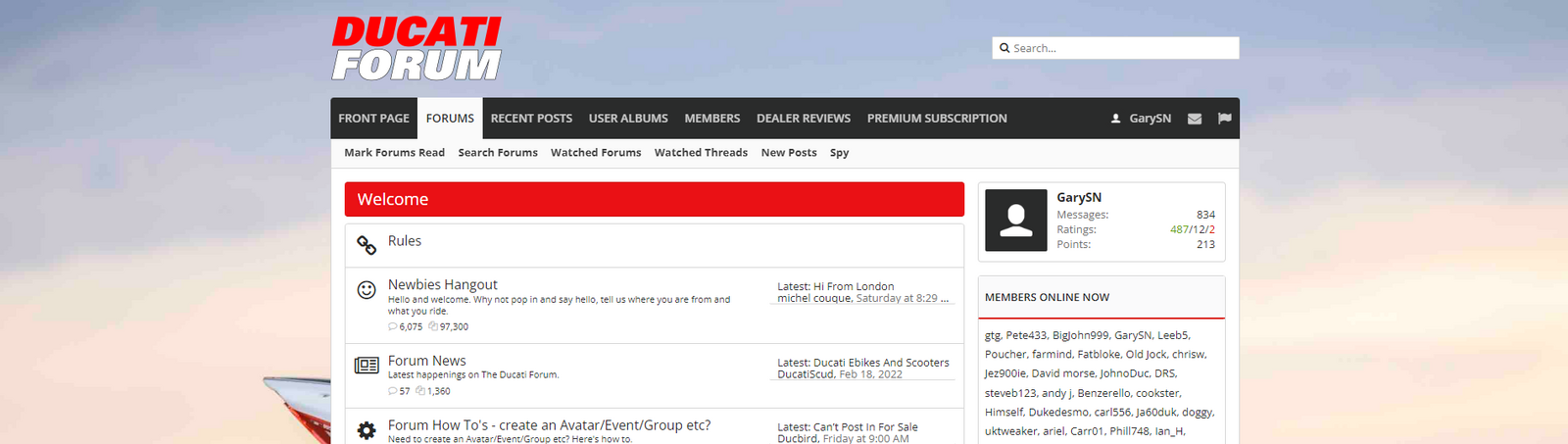Select Premium Subscription in navigation

coord(936,119)
